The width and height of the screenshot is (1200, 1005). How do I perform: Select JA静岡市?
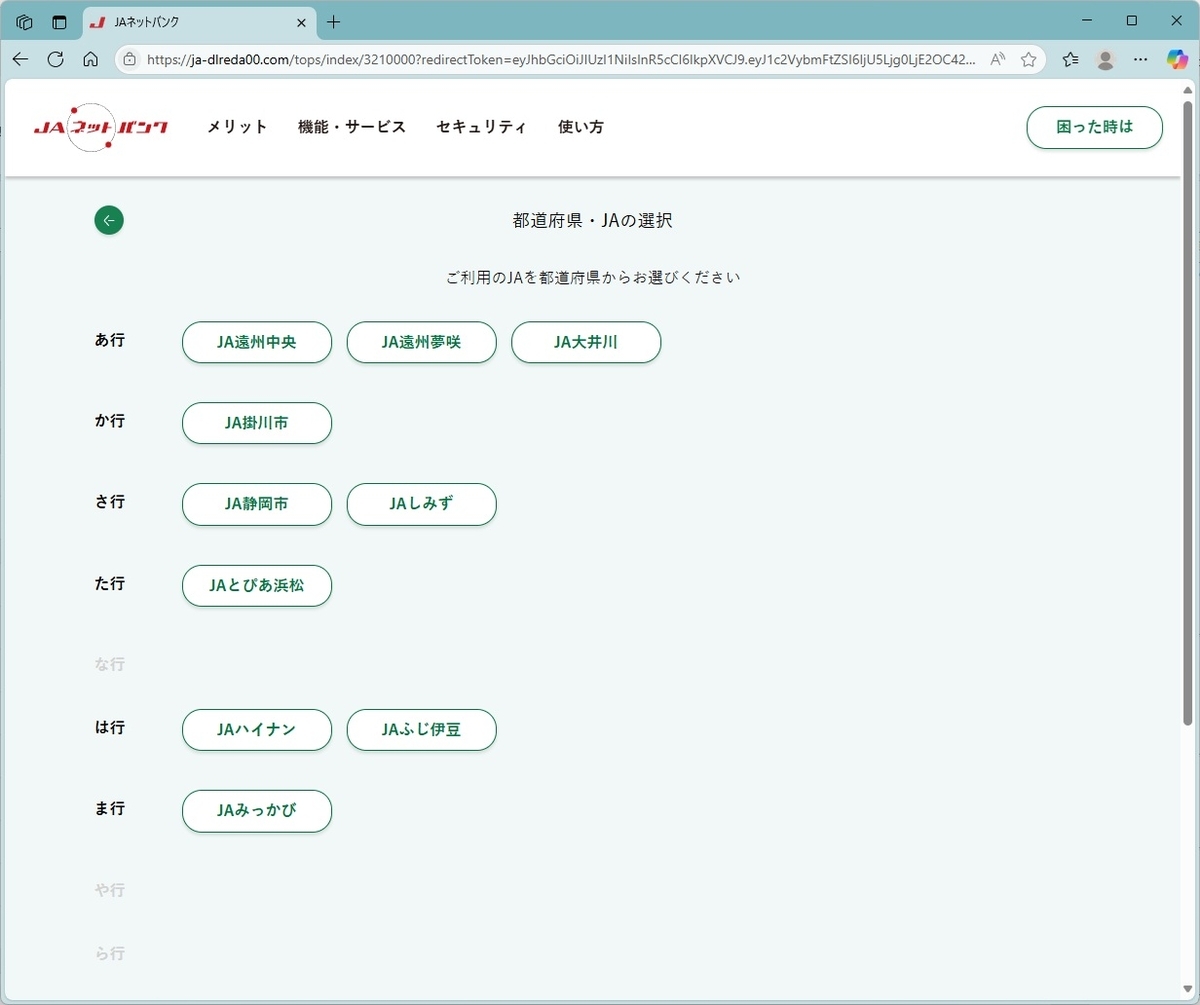257,504
